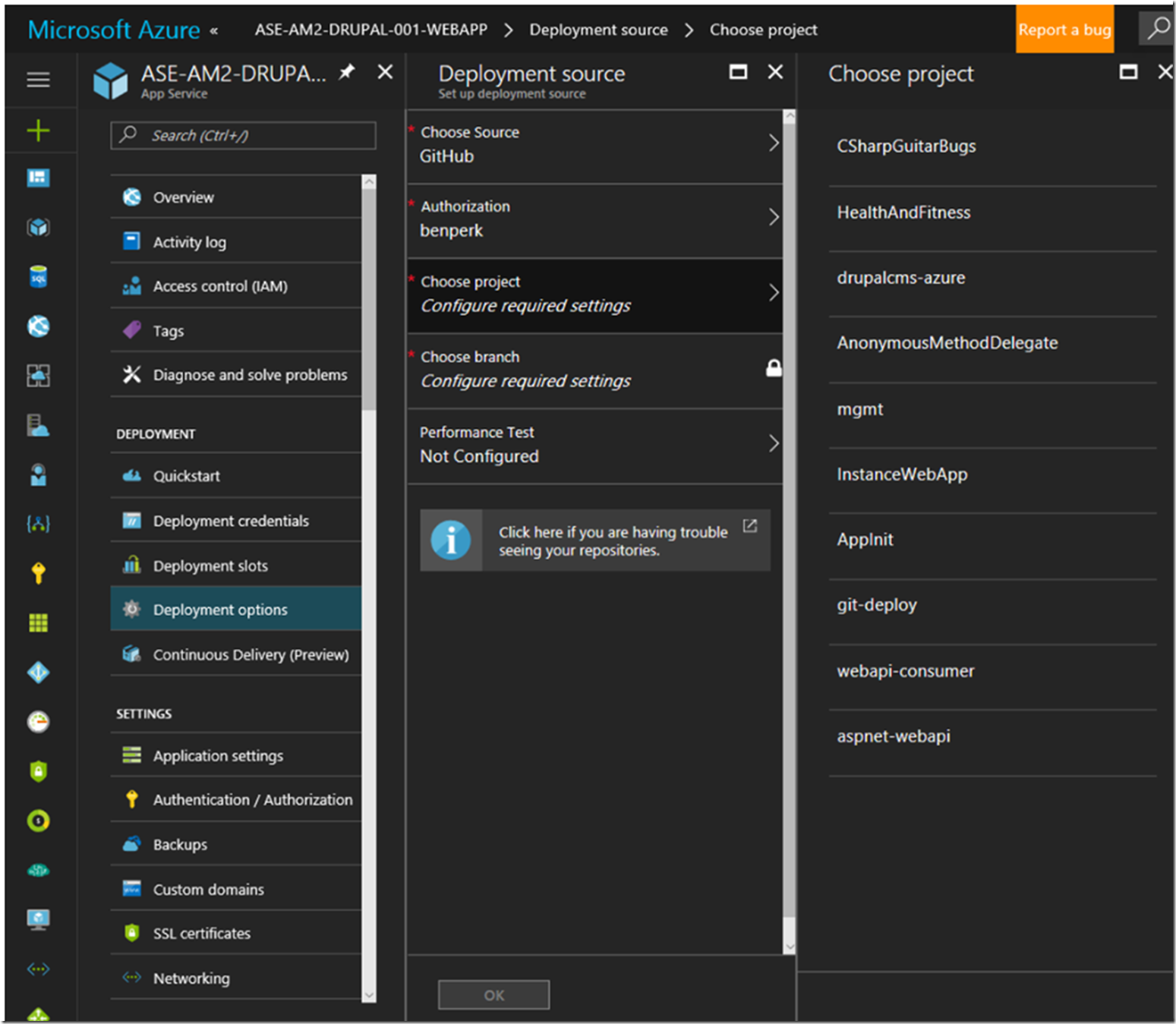Close the Deployment source blade
Image resolution: width=1176 pixels, height=1024 pixels.
pos(775,72)
